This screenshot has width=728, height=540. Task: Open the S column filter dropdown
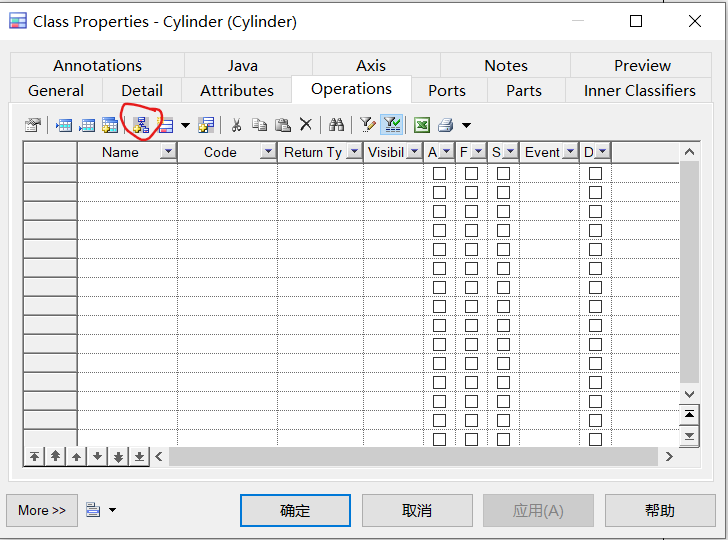pos(510,152)
